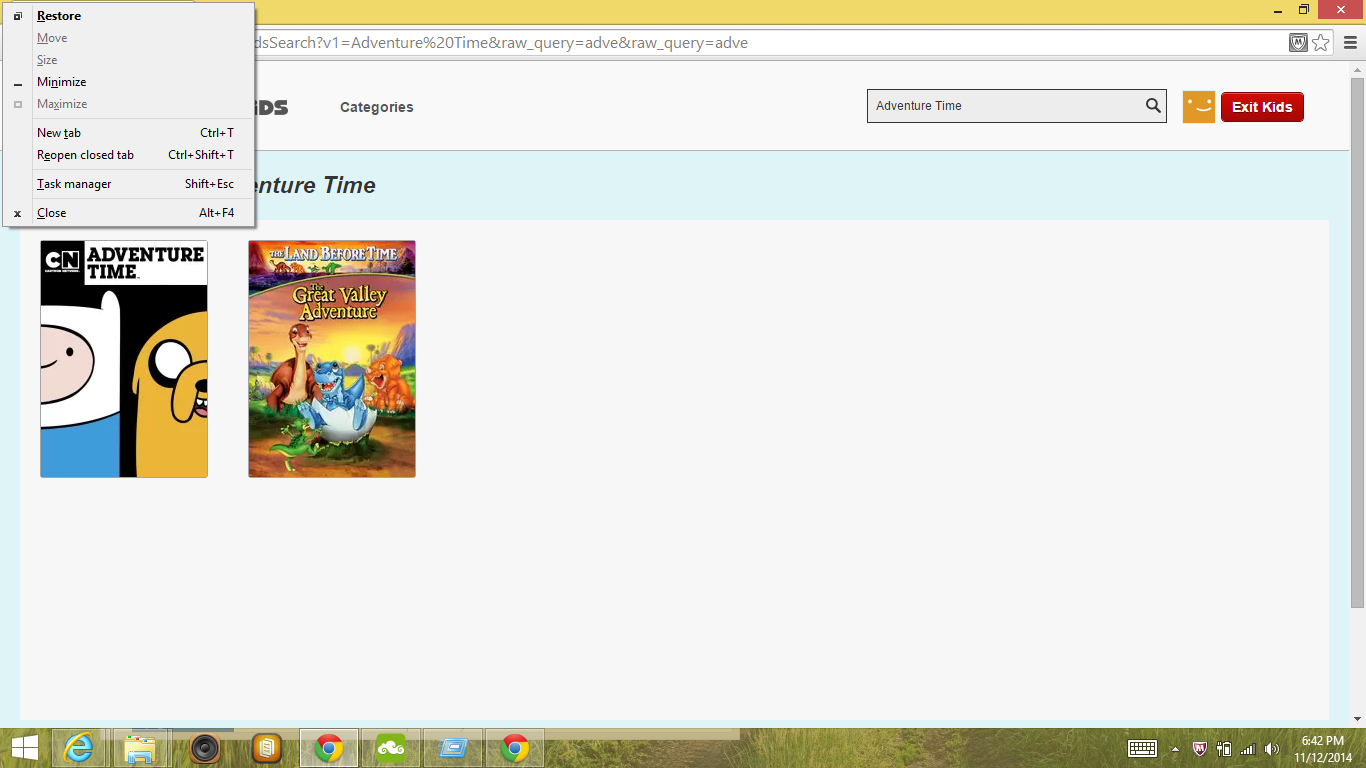The height and width of the screenshot is (768, 1366).
Task: Click the magnifying glass search icon
Action: point(1153,106)
